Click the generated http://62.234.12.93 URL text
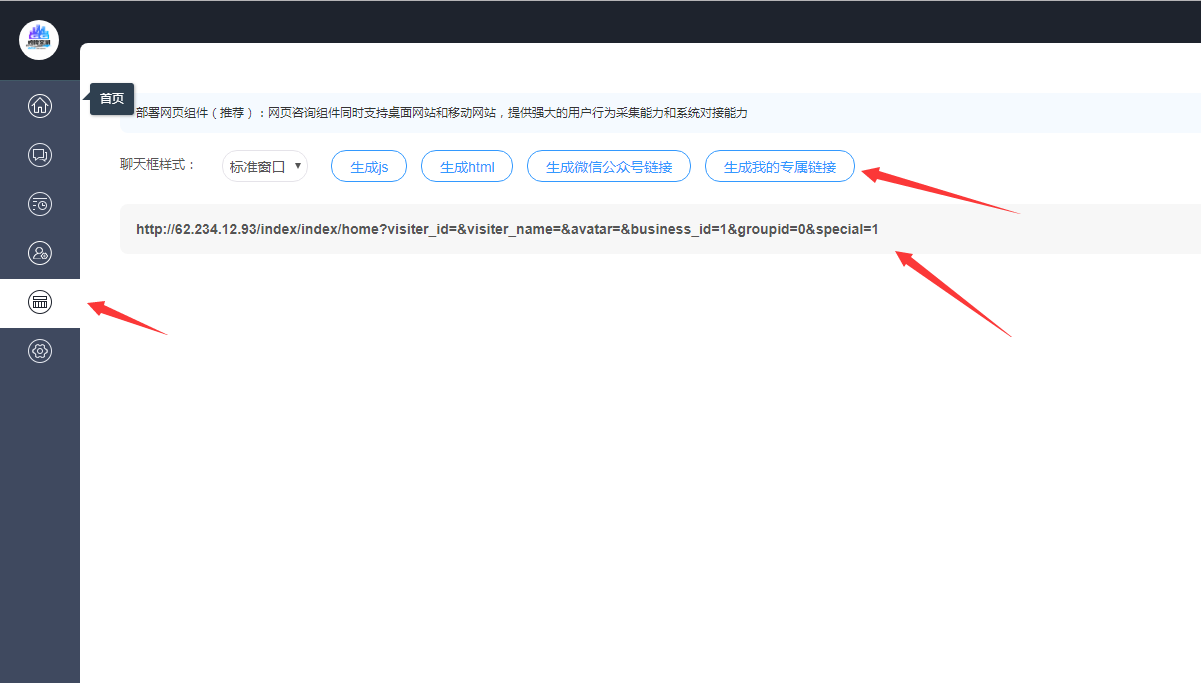Screen dimensions: 1201x683 (507, 229)
